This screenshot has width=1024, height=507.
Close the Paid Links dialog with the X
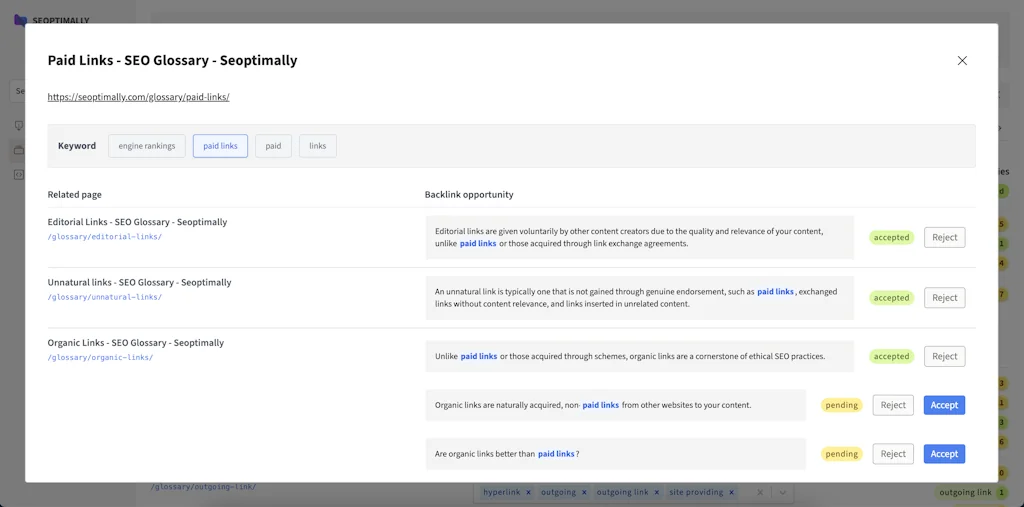point(962,61)
